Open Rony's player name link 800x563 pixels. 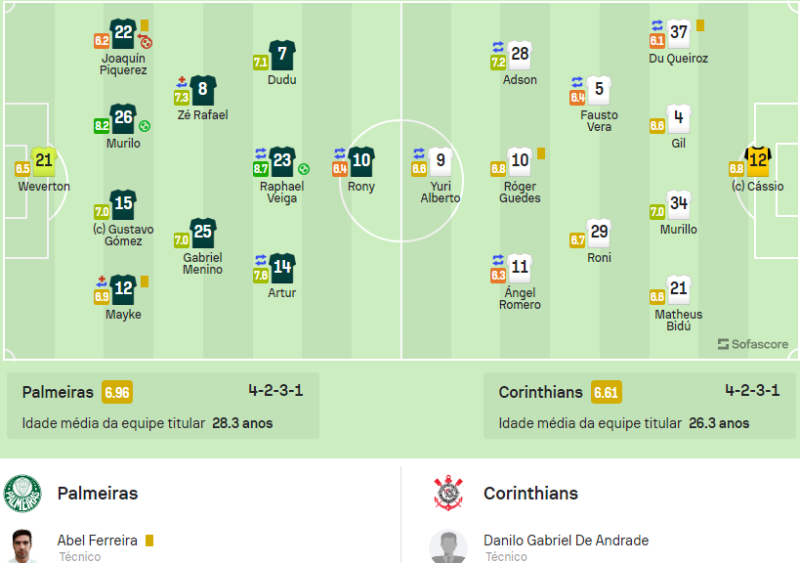pos(361,187)
